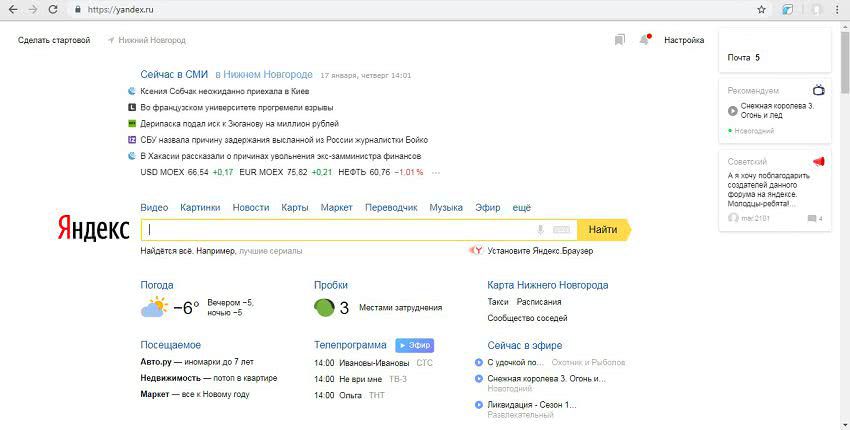This screenshot has height=430, width=850.
Task: Open the Почта mail link
Action: (x=739, y=58)
